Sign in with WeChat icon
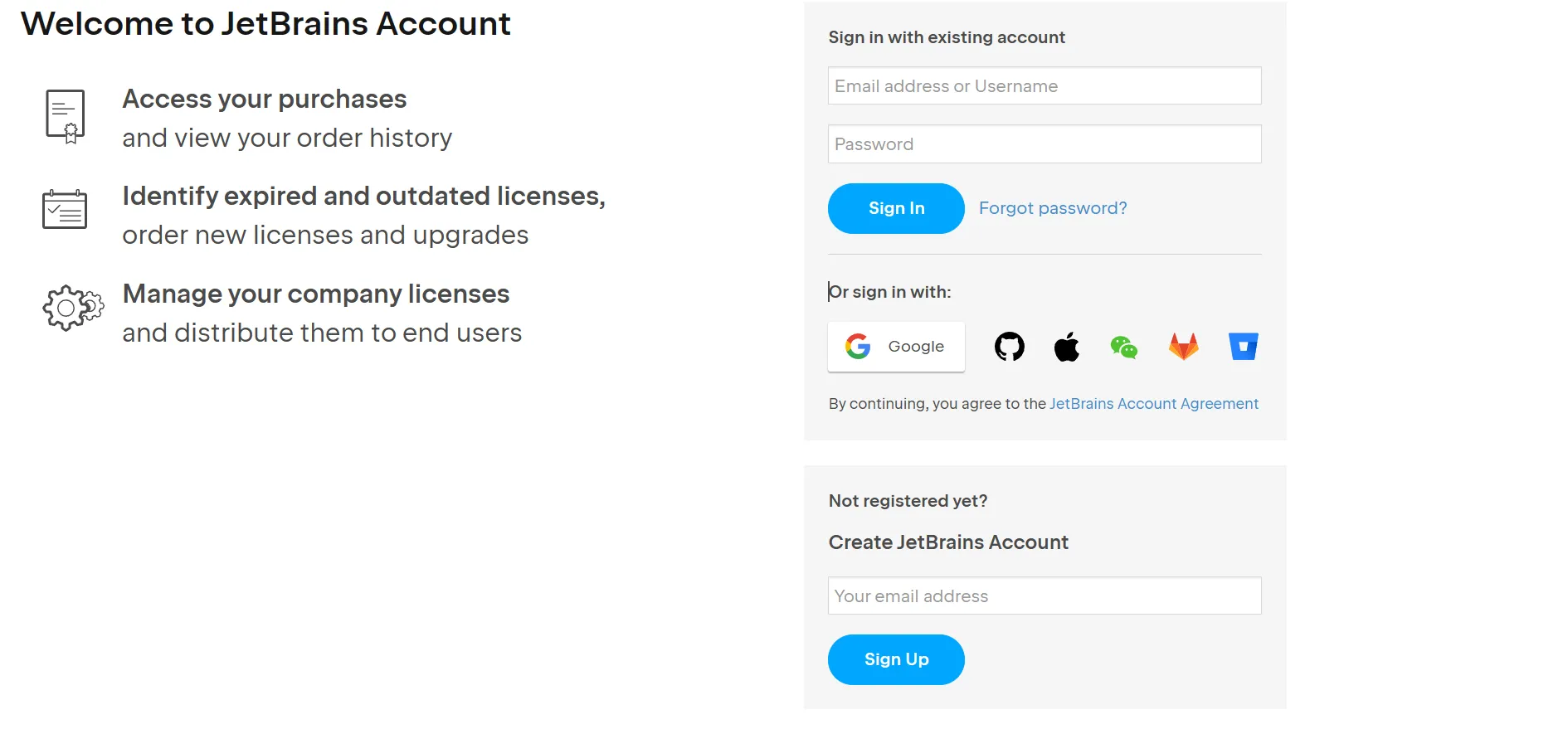This screenshot has width=1568, height=734. [1124, 347]
